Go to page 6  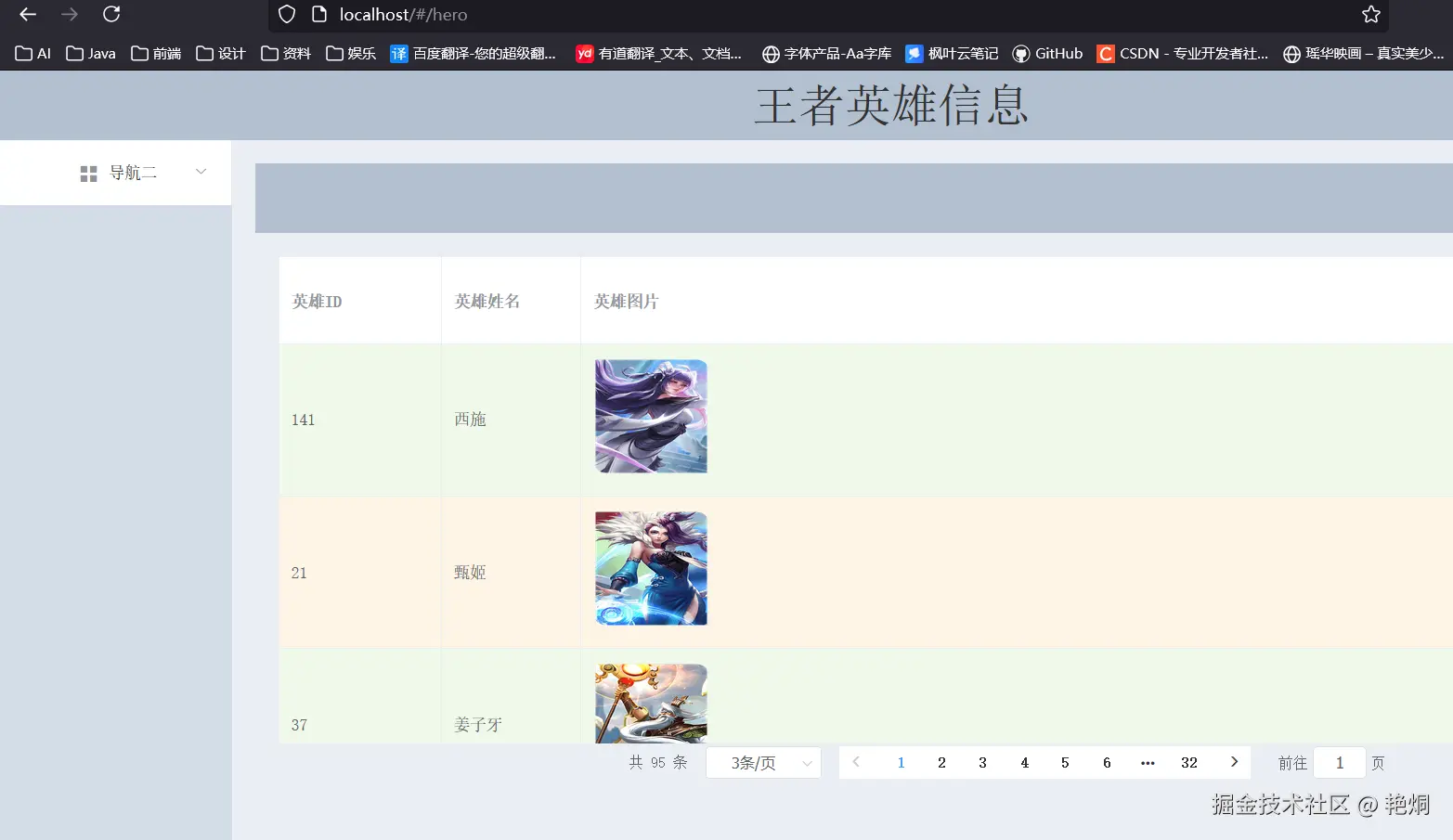point(1107,763)
